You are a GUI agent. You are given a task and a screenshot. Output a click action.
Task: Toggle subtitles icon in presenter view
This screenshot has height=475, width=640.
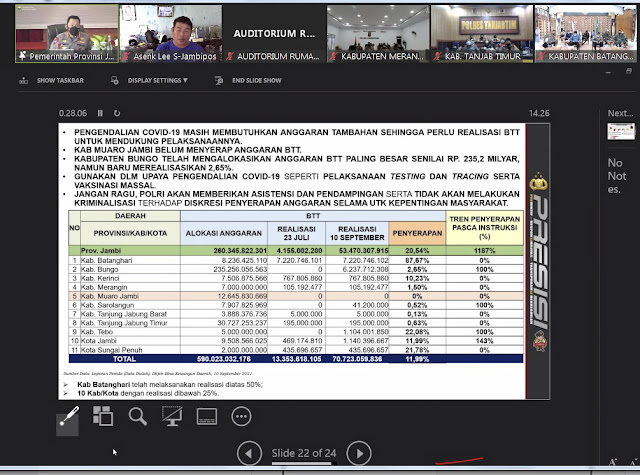point(207,417)
